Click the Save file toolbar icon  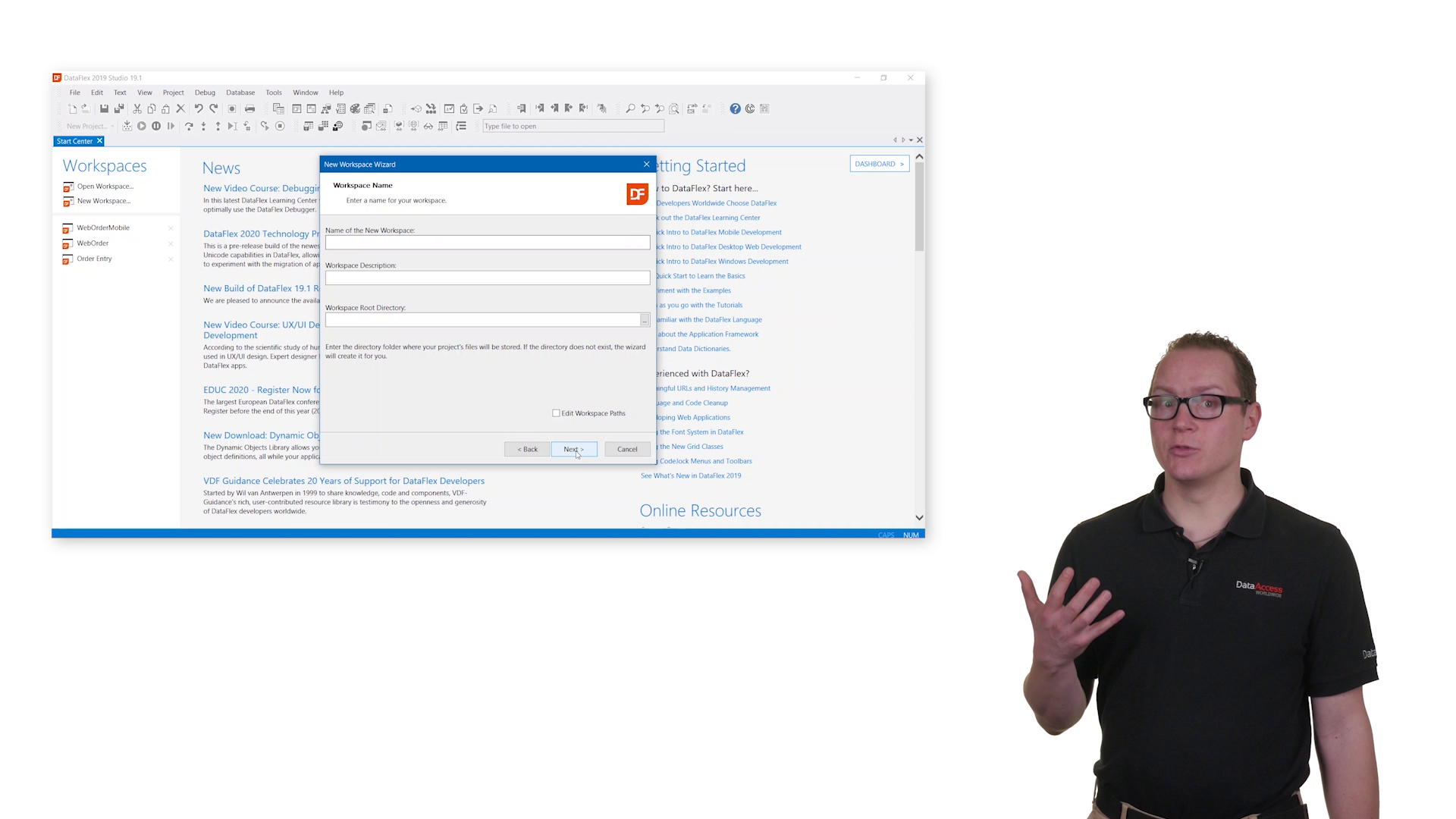coord(104,109)
